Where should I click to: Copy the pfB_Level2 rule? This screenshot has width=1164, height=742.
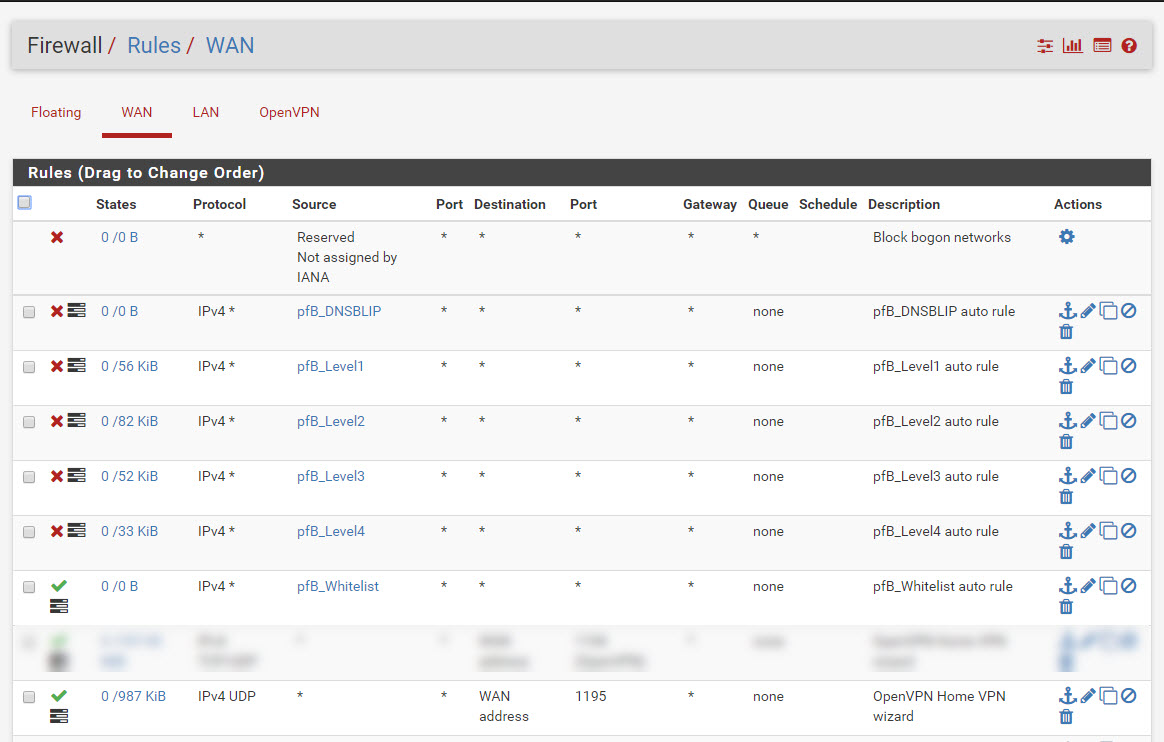pos(1108,421)
